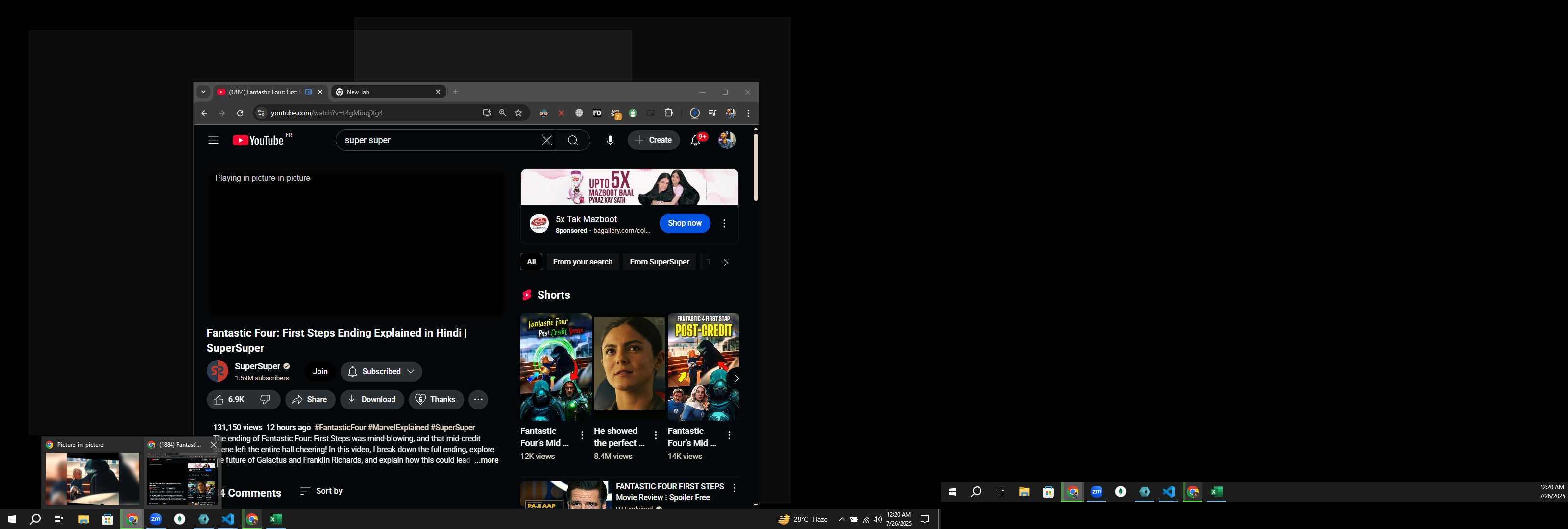Viewport: 1568px width, 529px height.
Task: Go to YouTube home via logo
Action: 259,140
